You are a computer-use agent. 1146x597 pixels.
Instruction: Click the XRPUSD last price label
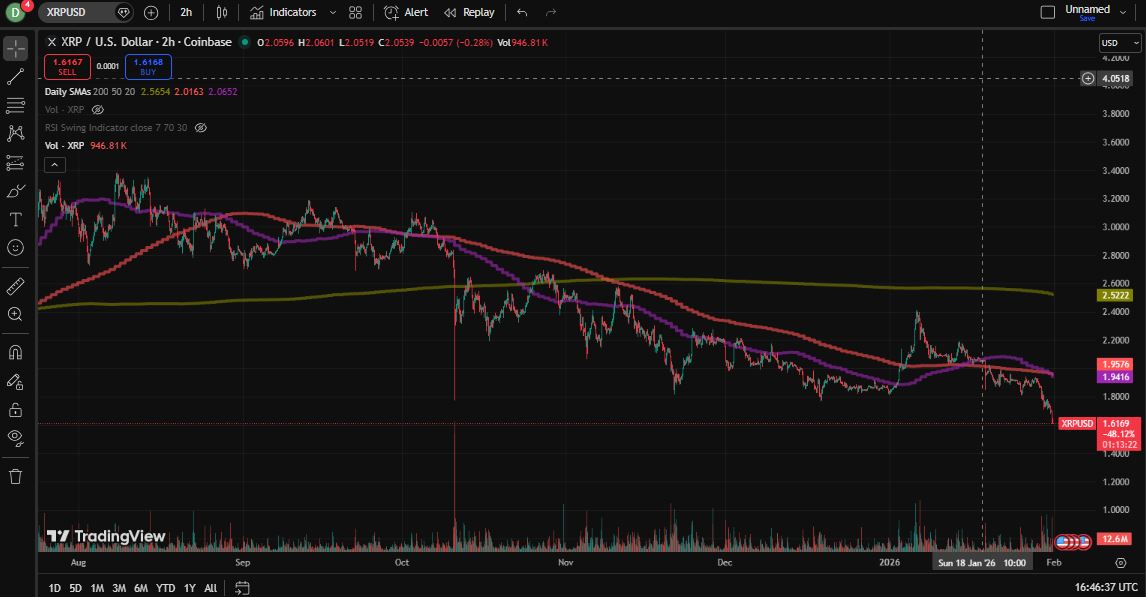(1077, 424)
